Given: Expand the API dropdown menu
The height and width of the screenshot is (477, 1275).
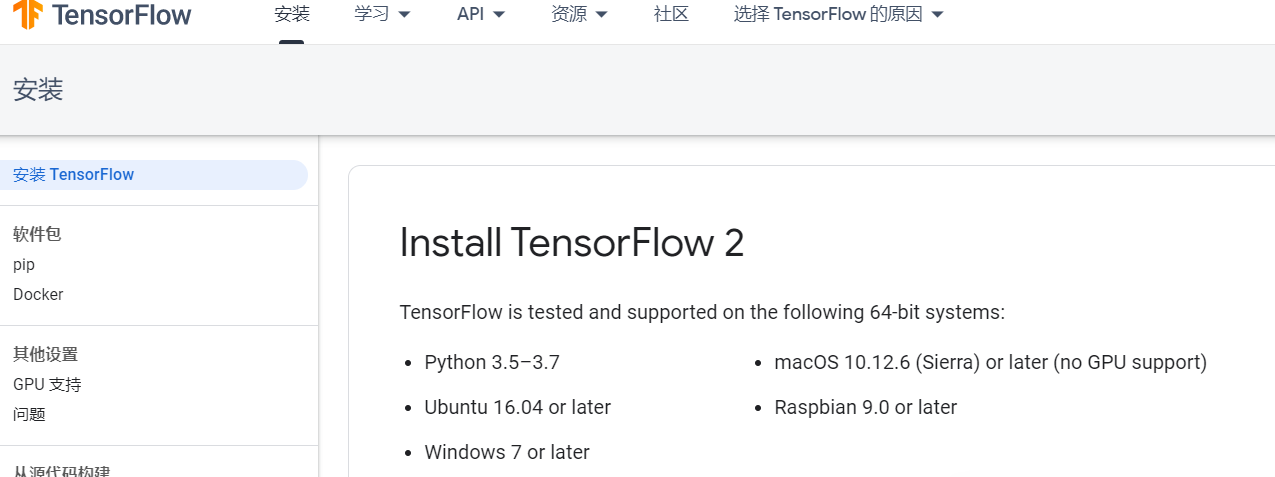Looking at the screenshot, I should point(480,14).
